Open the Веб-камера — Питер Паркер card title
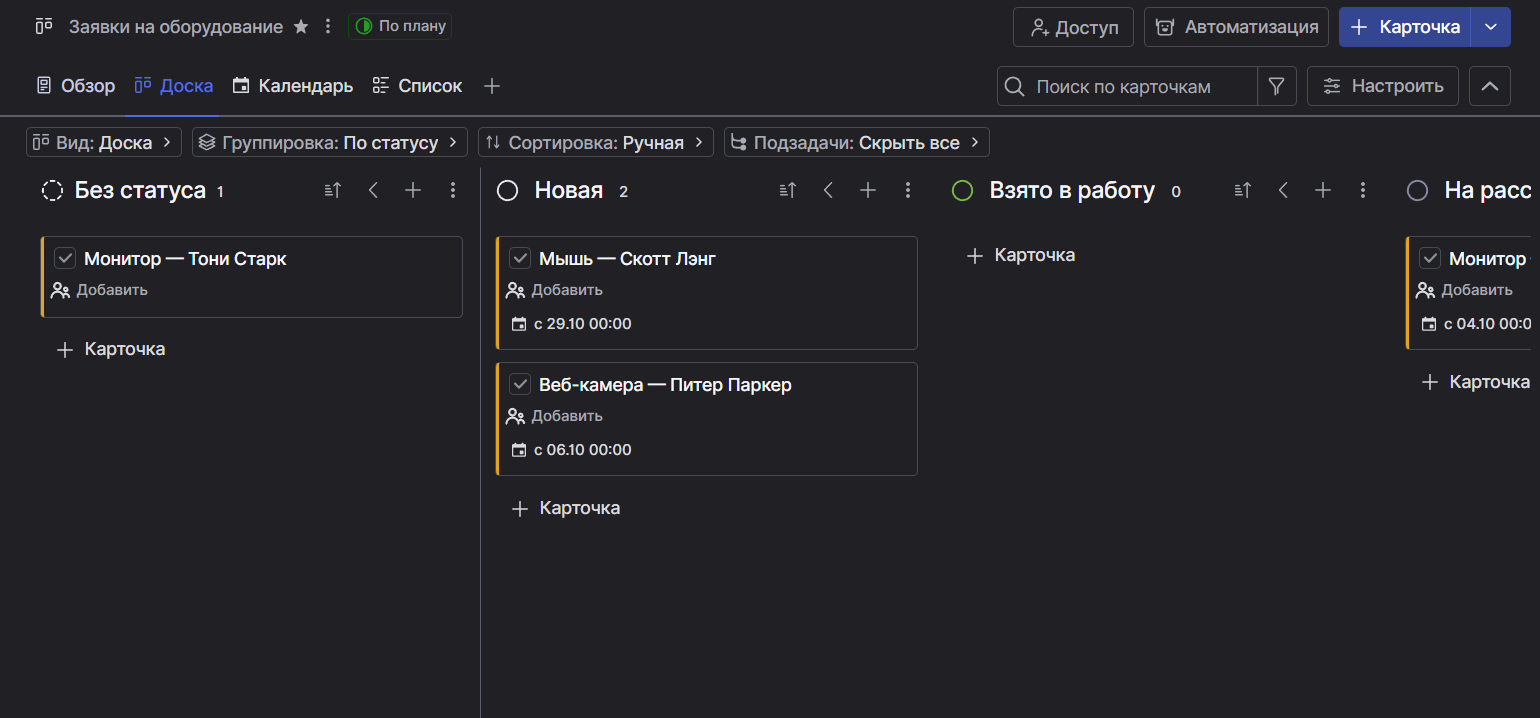This screenshot has width=1540, height=718. click(x=665, y=385)
